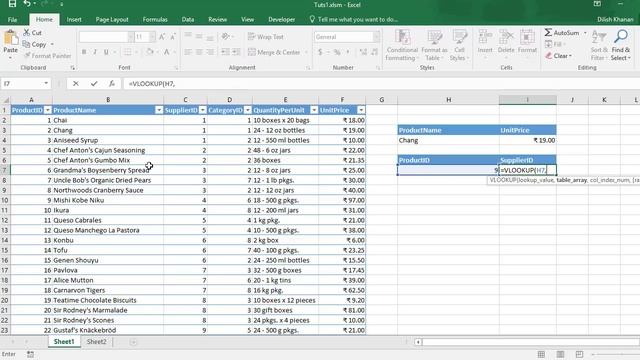Apply center horizontal alignment
This screenshot has width=640, height=360.
[199, 52]
